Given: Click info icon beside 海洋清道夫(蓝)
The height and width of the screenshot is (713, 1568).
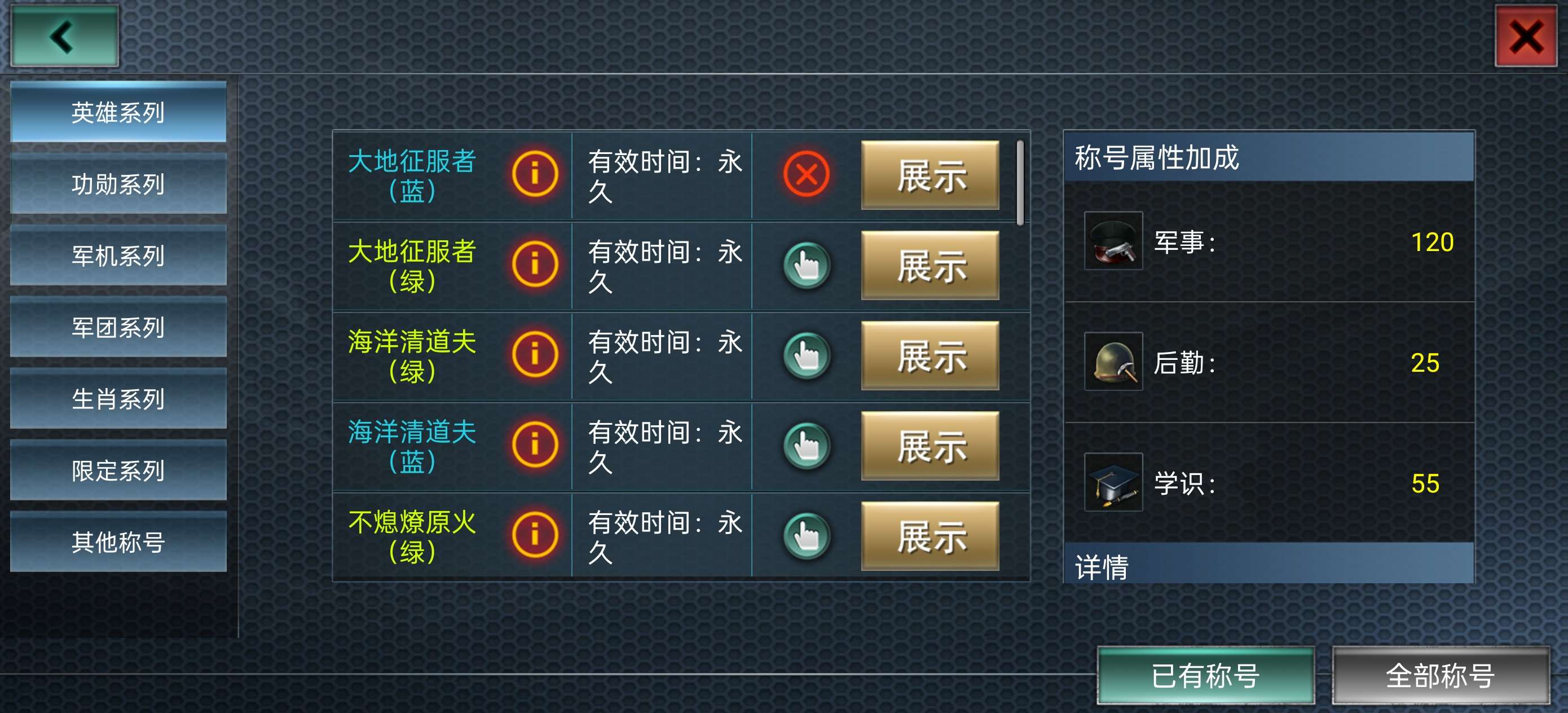Looking at the screenshot, I should [x=535, y=445].
